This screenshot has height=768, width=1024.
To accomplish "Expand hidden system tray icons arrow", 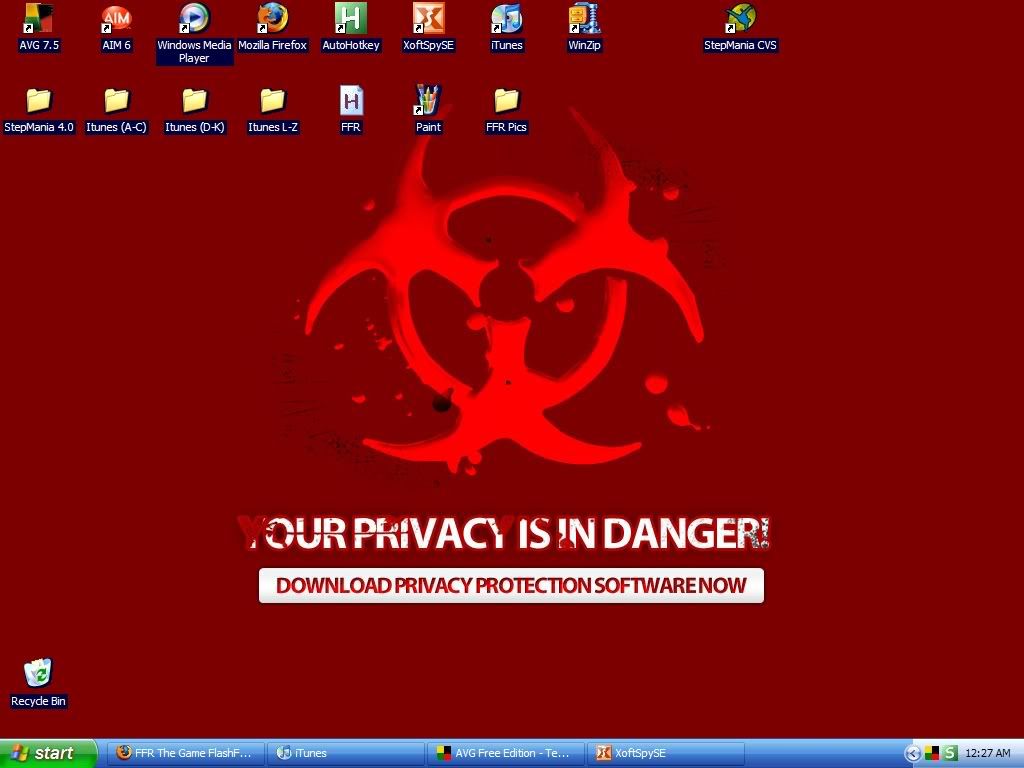I will pyautogui.click(x=912, y=754).
